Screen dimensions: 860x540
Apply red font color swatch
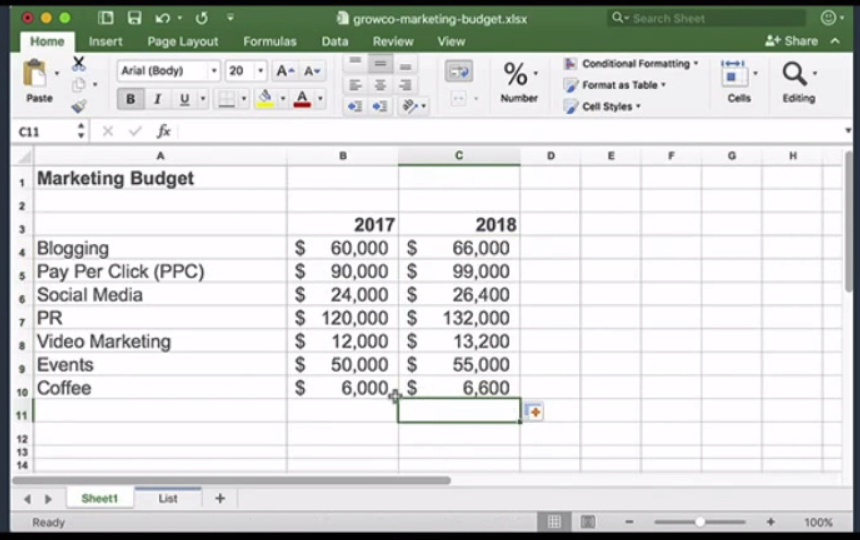click(x=302, y=99)
